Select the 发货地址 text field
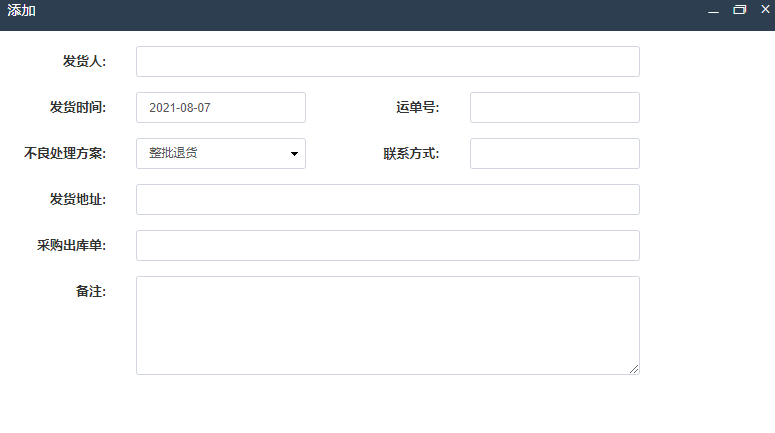Image resolution: width=775 pixels, height=433 pixels. pos(388,199)
